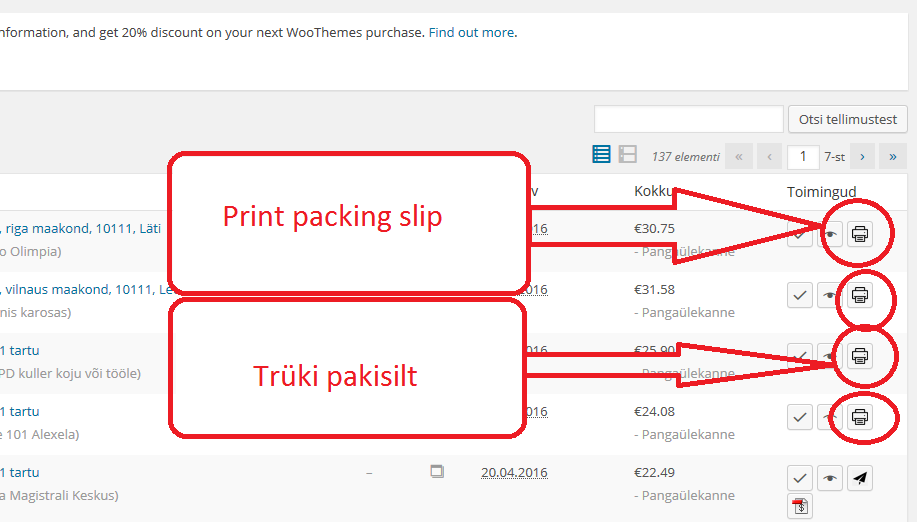Click paper plane icon on the €22.49 order
The image size is (917, 522).
859,478
